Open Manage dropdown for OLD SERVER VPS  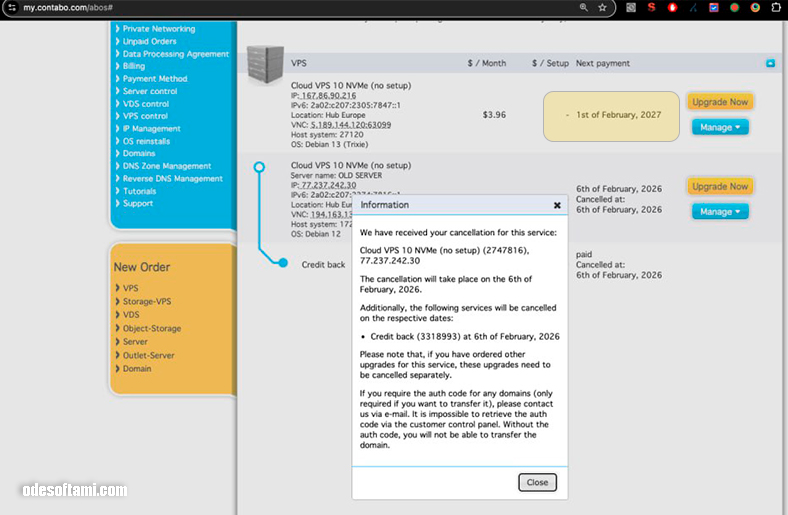[x=720, y=211]
